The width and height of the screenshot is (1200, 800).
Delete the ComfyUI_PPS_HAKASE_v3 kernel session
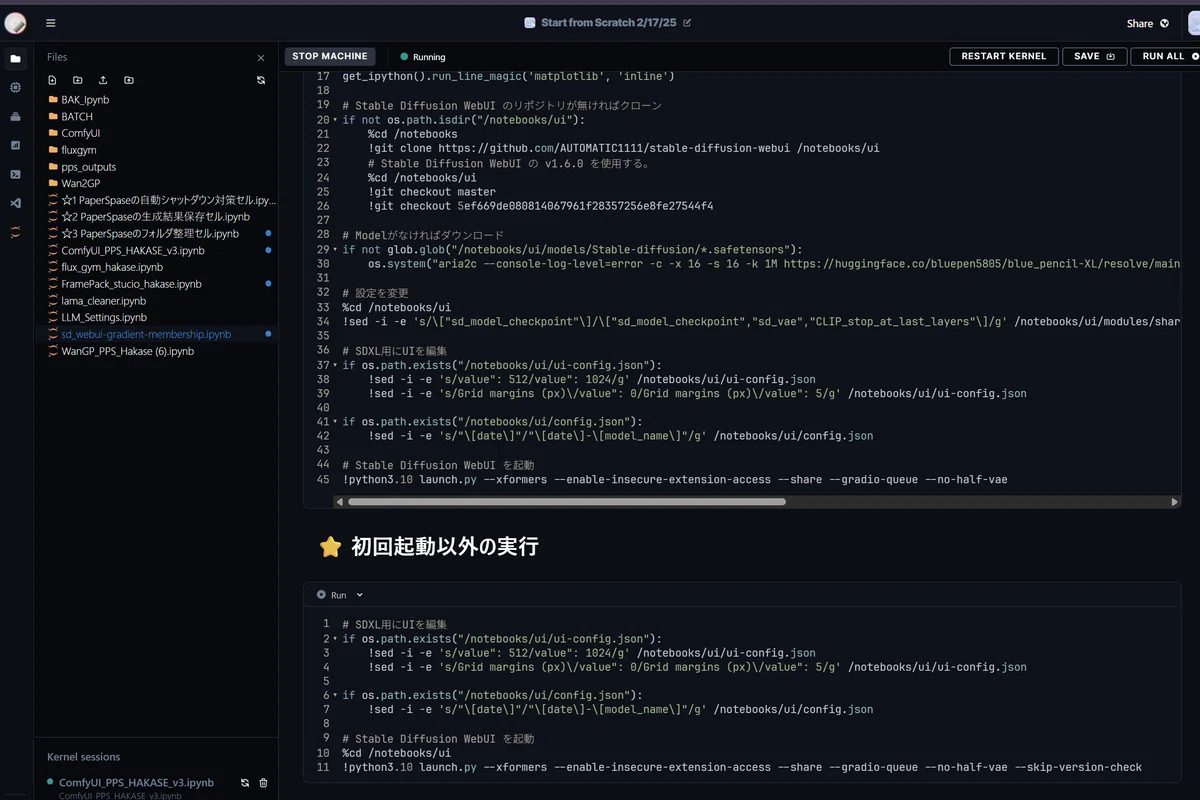(x=264, y=783)
